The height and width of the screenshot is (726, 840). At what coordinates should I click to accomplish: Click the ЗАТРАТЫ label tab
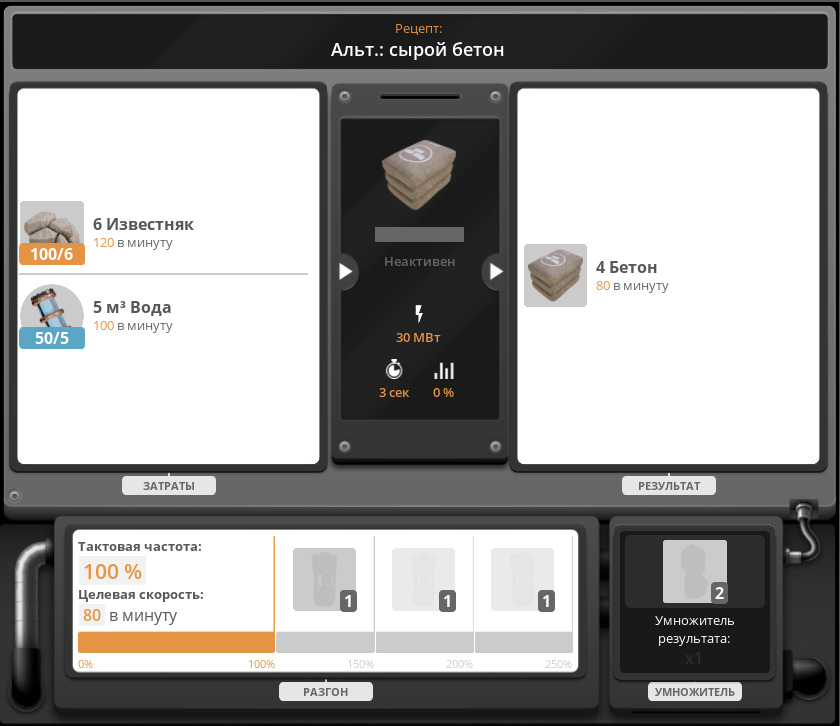click(169, 486)
